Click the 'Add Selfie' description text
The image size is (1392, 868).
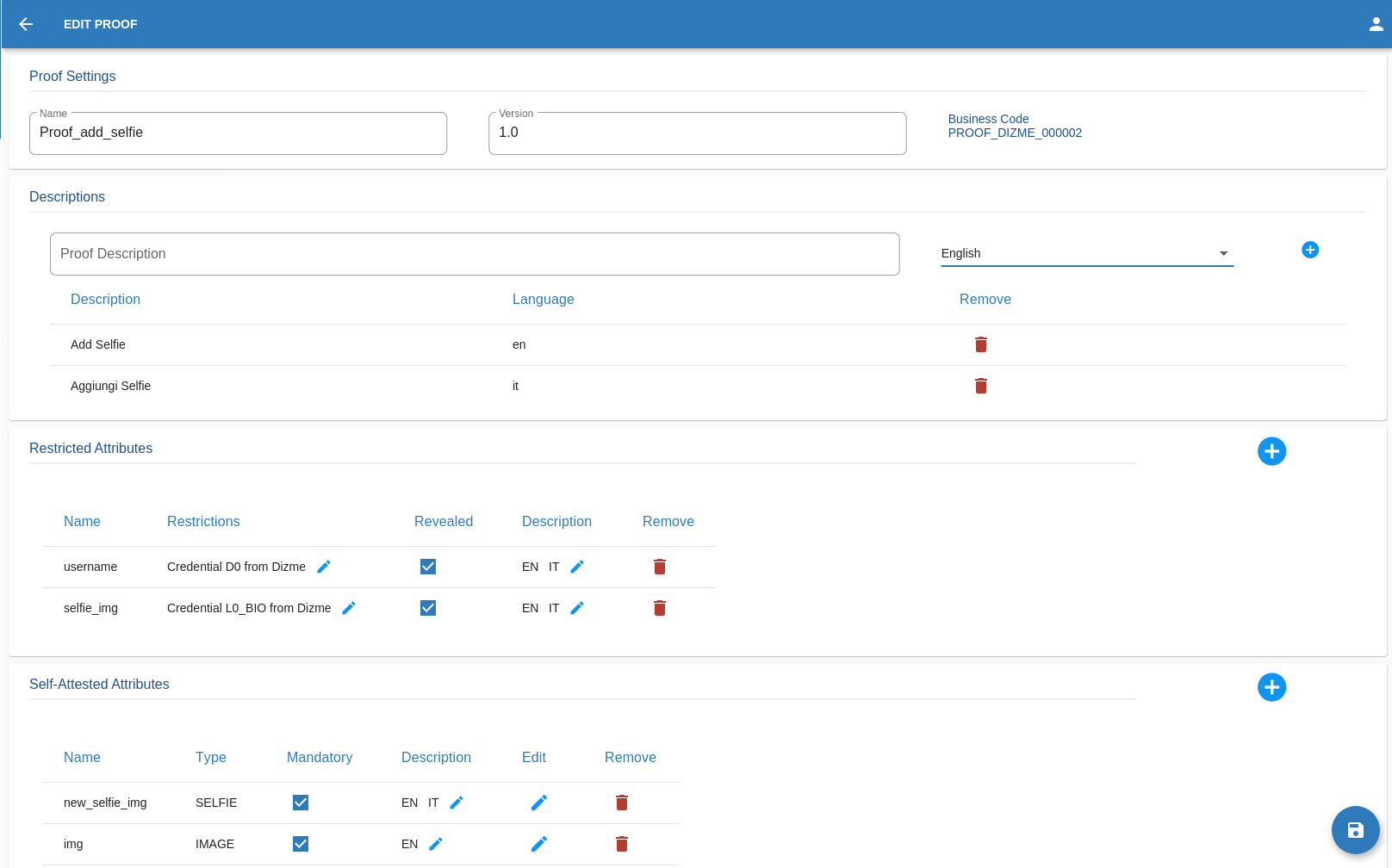point(98,344)
